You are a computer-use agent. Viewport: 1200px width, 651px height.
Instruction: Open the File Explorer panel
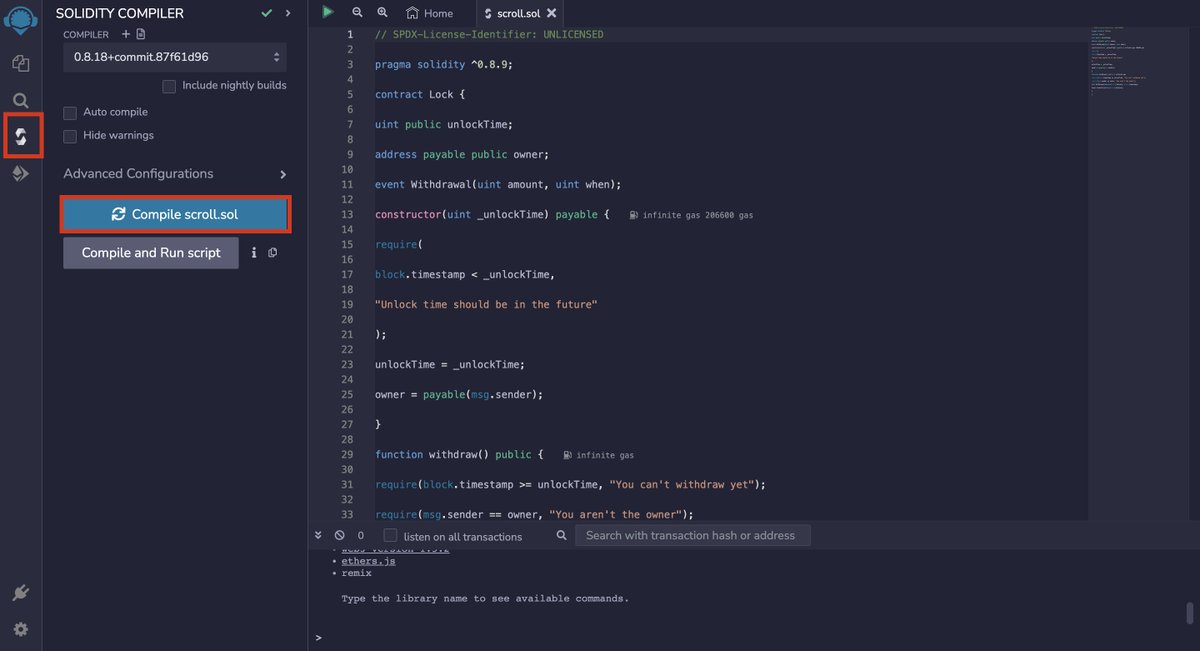coord(21,62)
